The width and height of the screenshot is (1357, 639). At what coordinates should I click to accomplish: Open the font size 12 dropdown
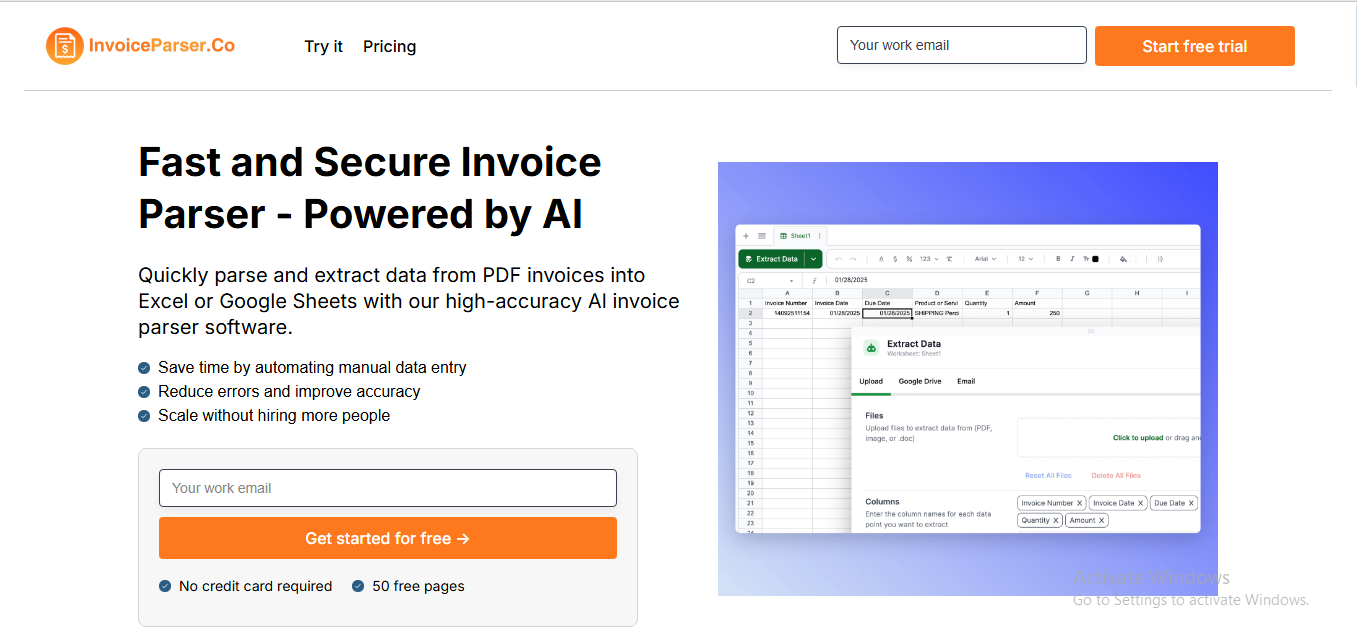coord(1027,259)
